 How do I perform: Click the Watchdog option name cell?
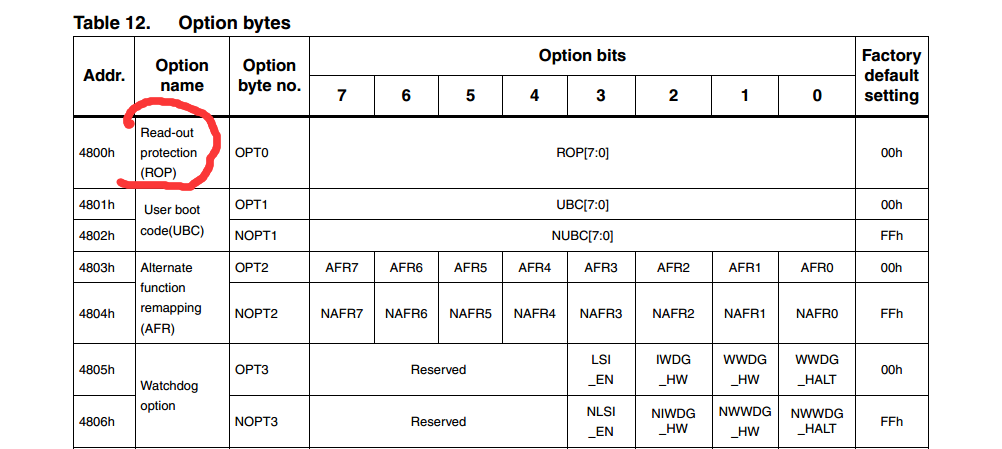point(182,395)
